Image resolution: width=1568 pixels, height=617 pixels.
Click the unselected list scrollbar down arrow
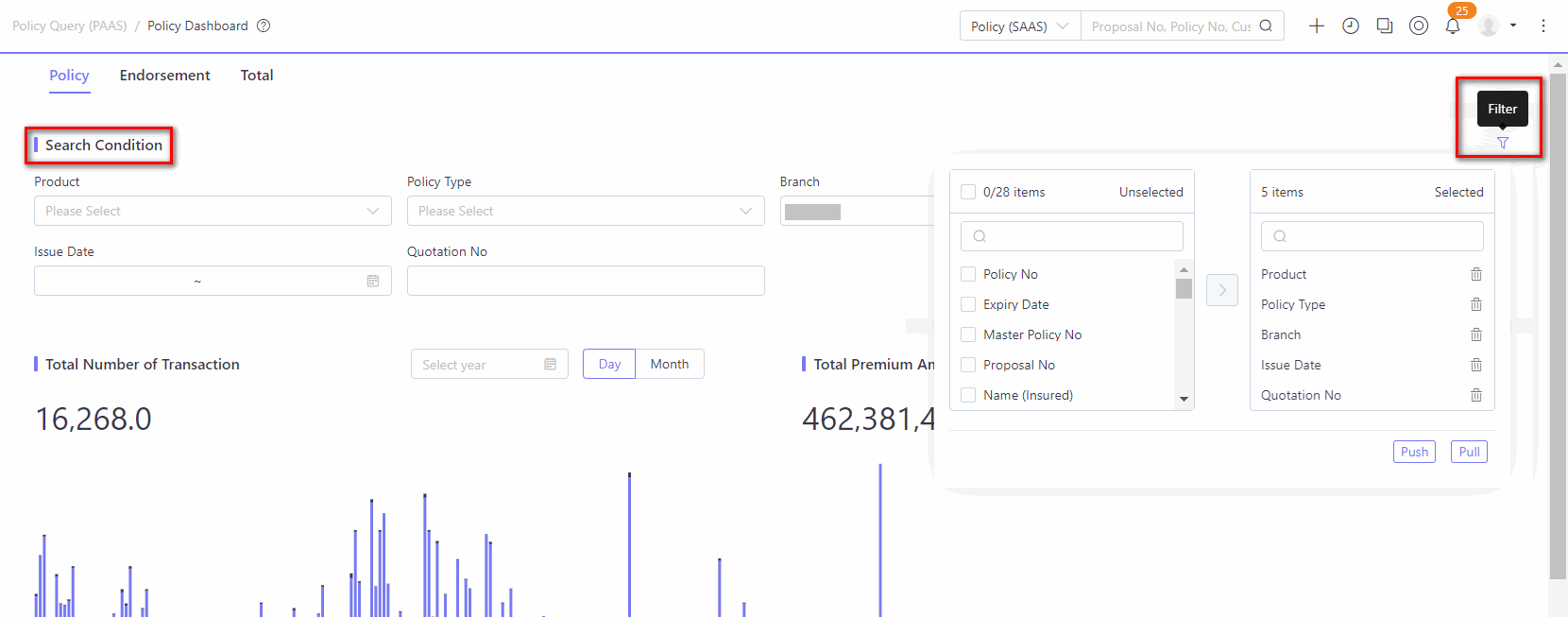(1184, 400)
